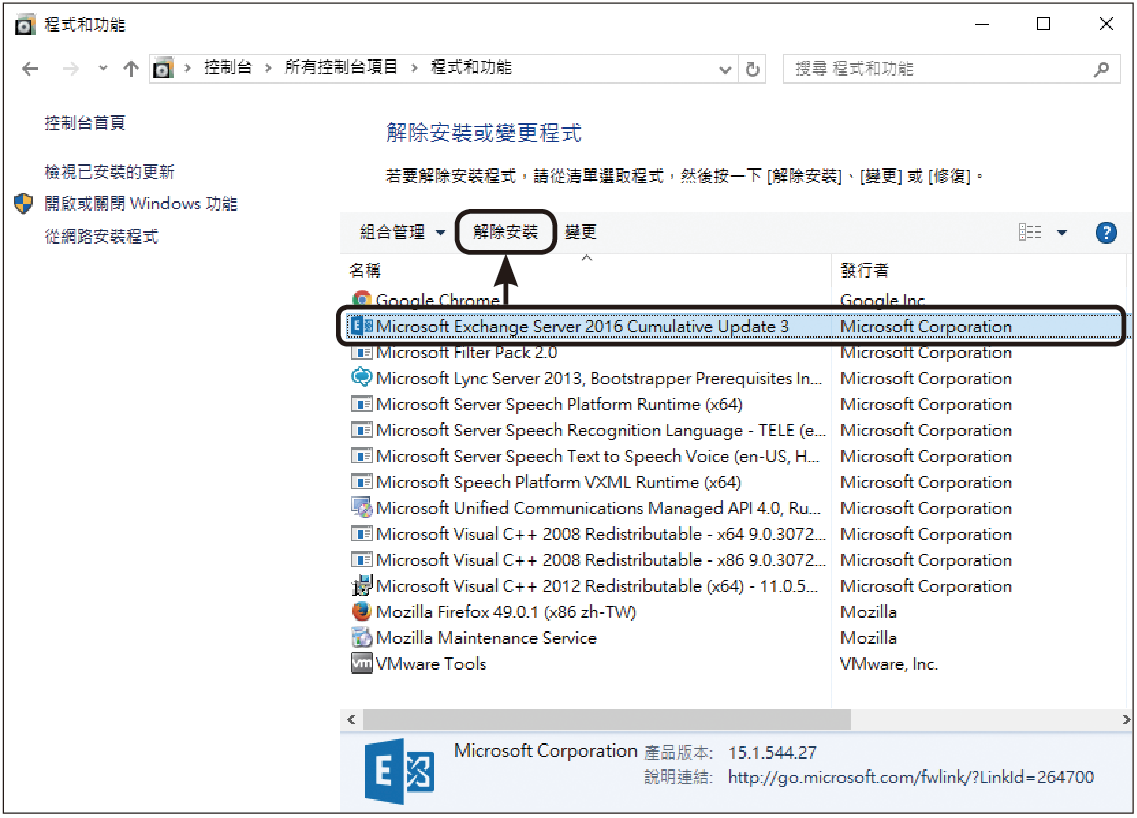1137x818 pixels.
Task: Open the go.microsoft.com fwlink help URL
Action: tap(911, 777)
